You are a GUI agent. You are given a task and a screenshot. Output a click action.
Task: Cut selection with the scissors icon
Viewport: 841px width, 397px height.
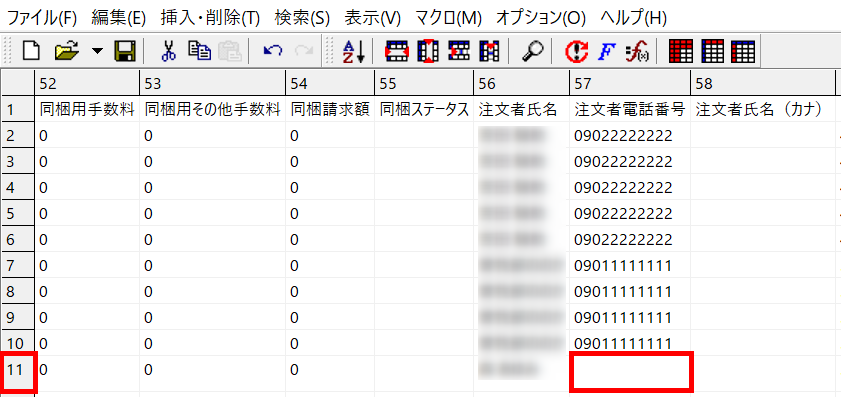[168, 51]
